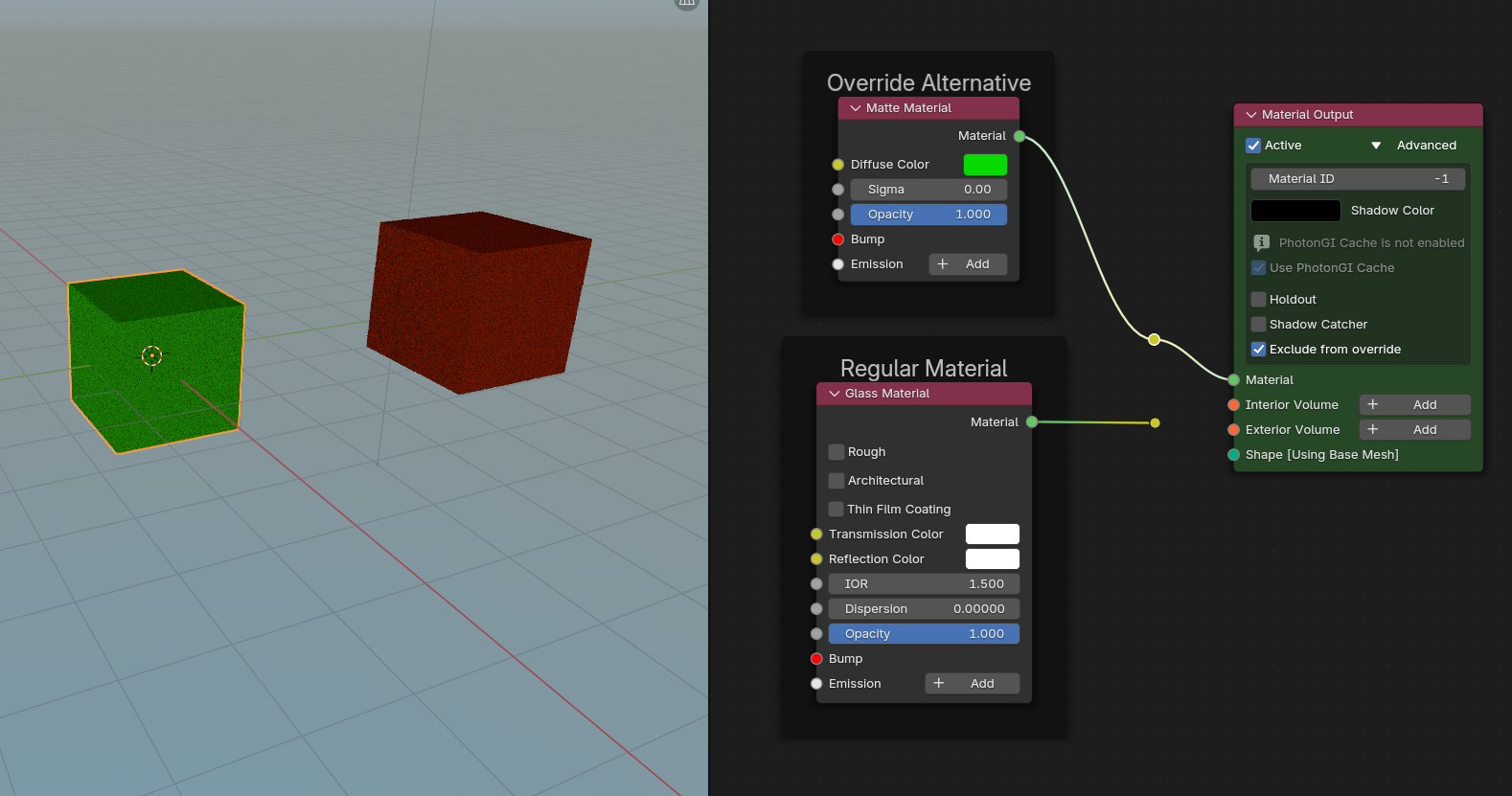Uncheck Exclude from override
The width and height of the screenshot is (1512, 796).
[x=1259, y=350]
